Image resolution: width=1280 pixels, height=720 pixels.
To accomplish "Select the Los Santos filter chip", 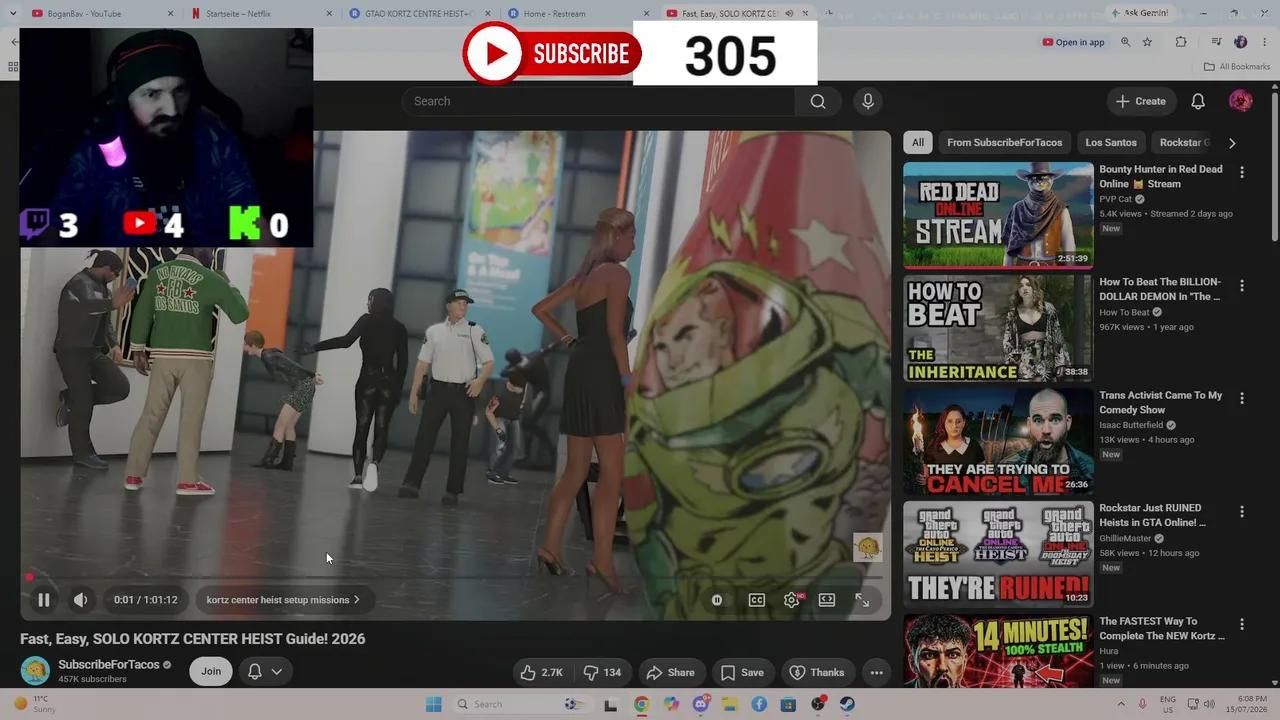I will point(1111,142).
